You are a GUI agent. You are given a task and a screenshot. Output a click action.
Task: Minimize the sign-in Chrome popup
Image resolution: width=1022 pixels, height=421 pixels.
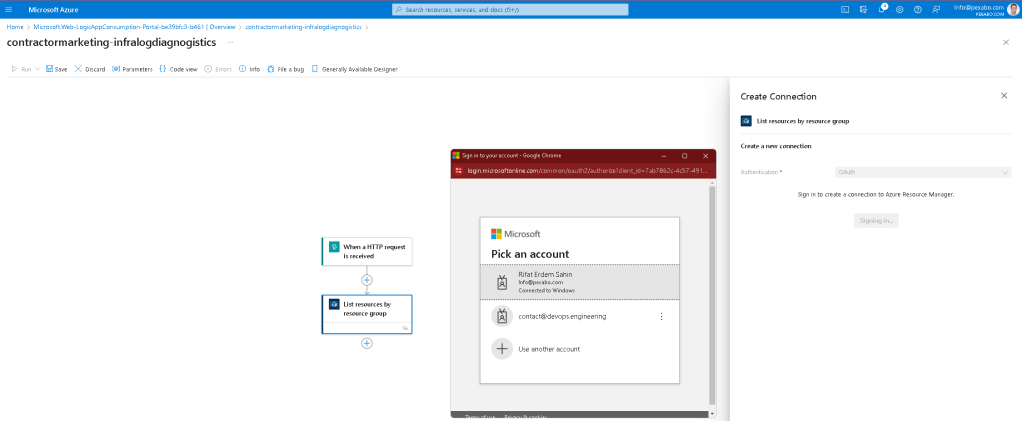tap(664, 156)
